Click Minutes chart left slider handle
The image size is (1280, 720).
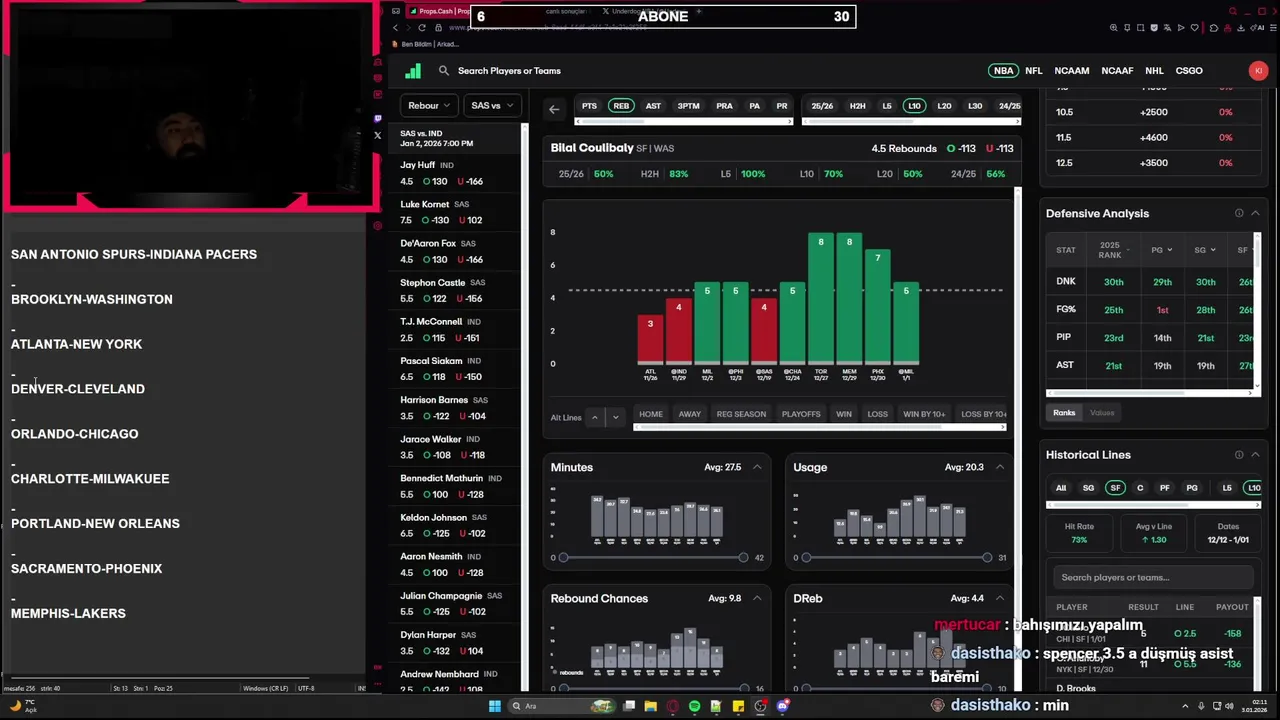(x=563, y=557)
